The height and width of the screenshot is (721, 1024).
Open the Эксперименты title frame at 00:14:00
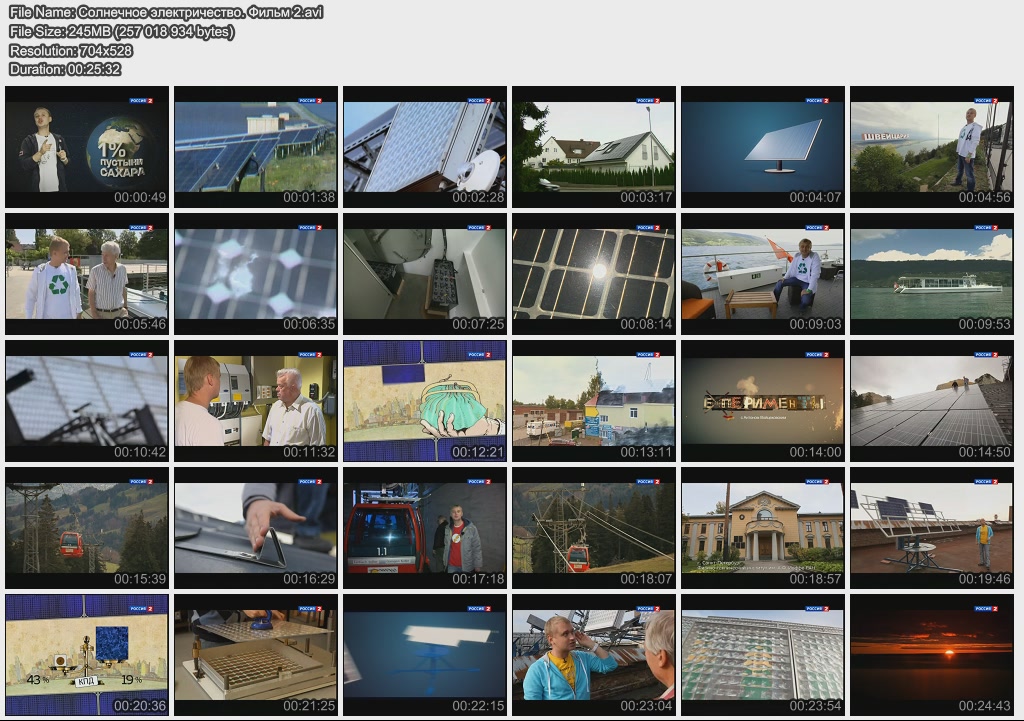pyautogui.click(x=763, y=401)
